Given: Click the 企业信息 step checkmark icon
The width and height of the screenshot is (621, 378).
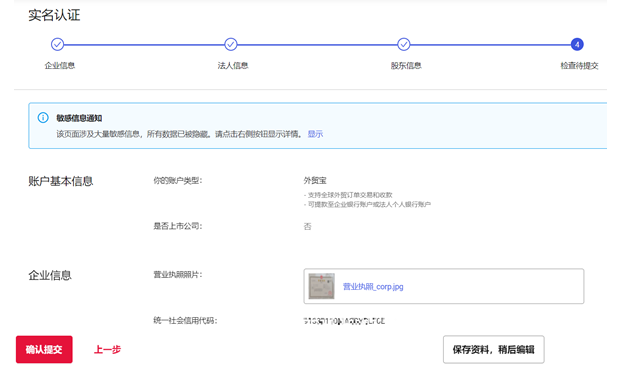Looking at the screenshot, I should 57,44.
